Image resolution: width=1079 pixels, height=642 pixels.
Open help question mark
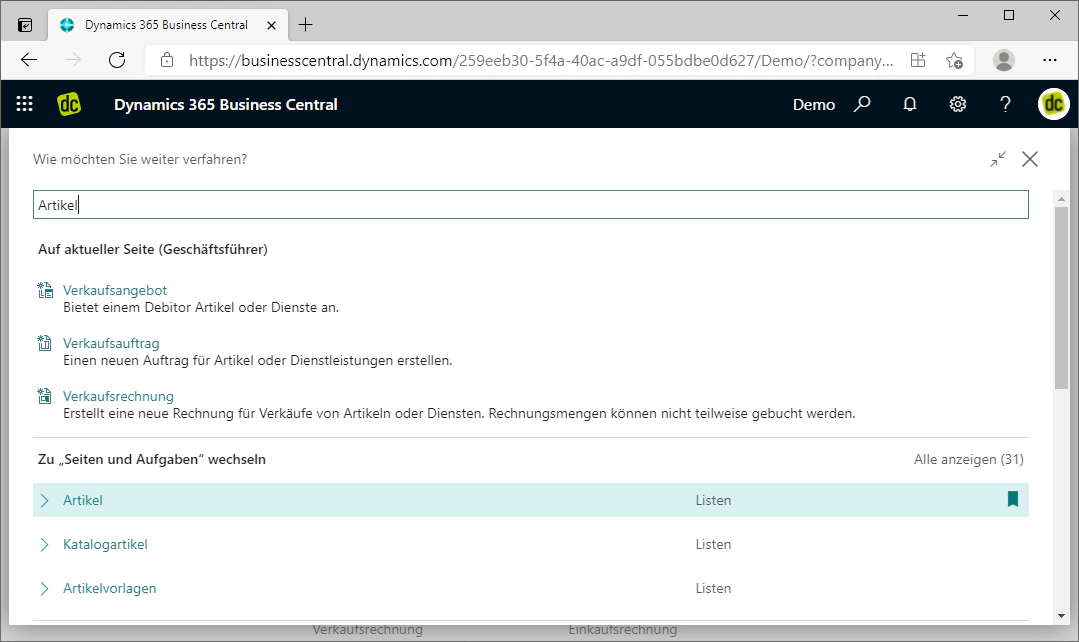[1005, 104]
